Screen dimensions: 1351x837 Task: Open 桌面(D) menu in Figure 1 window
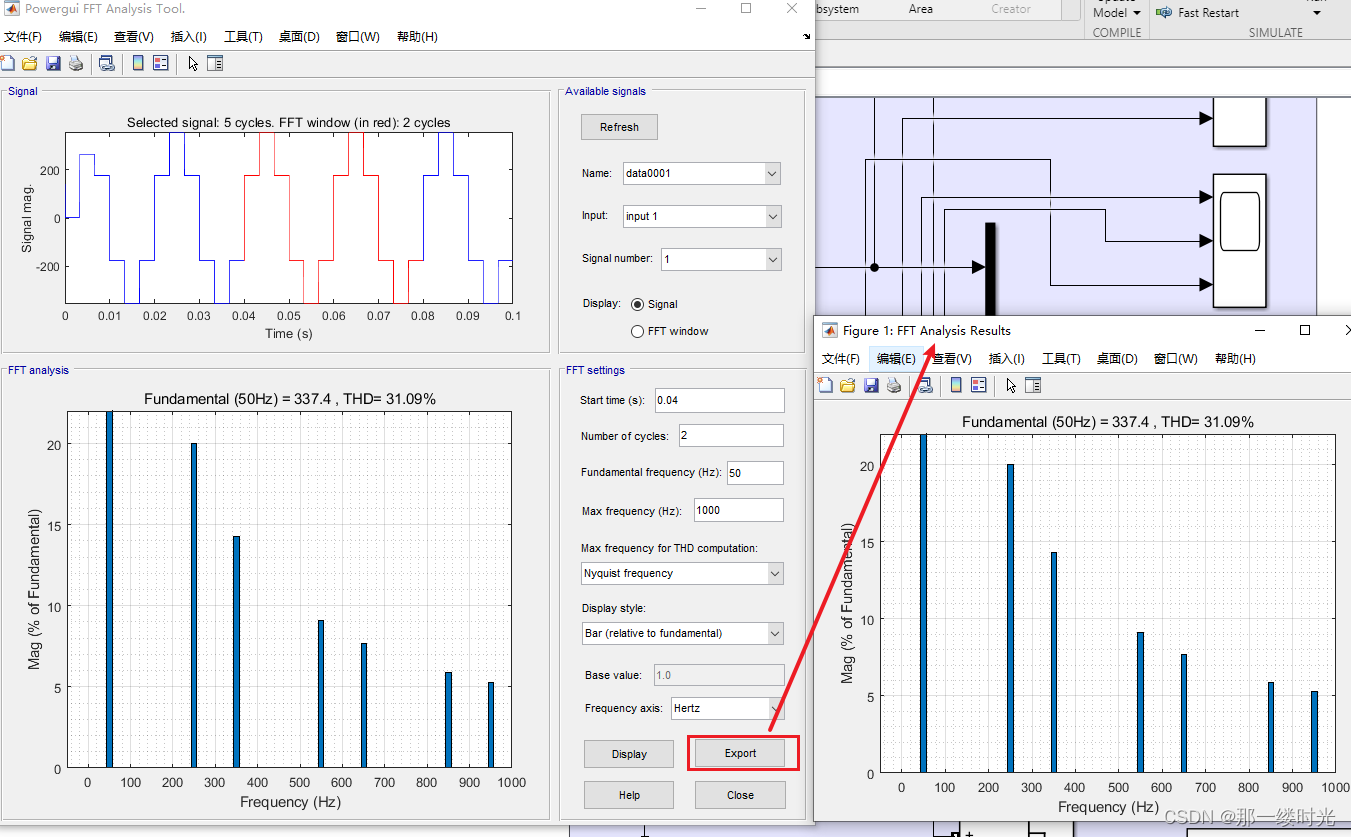(1117, 359)
